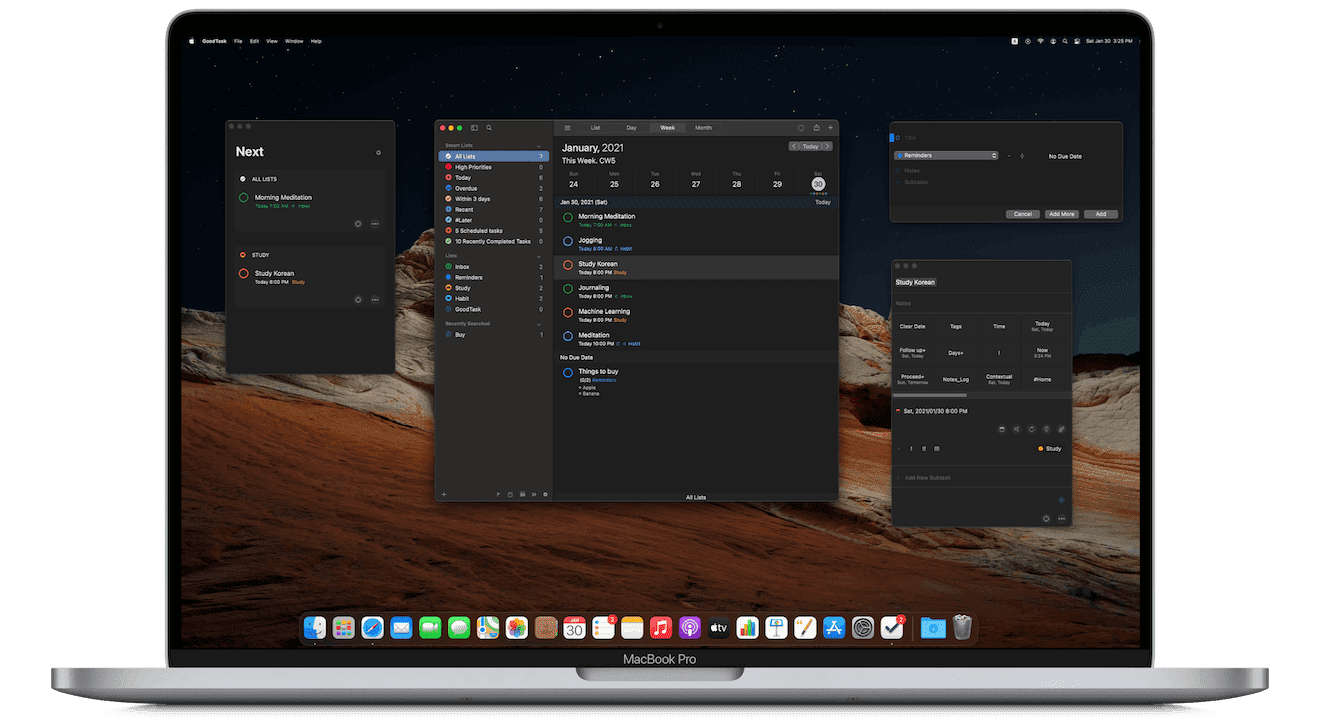
Task: Toggle the sidebar visibility icon next to traffic lights
Action: pos(472,128)
